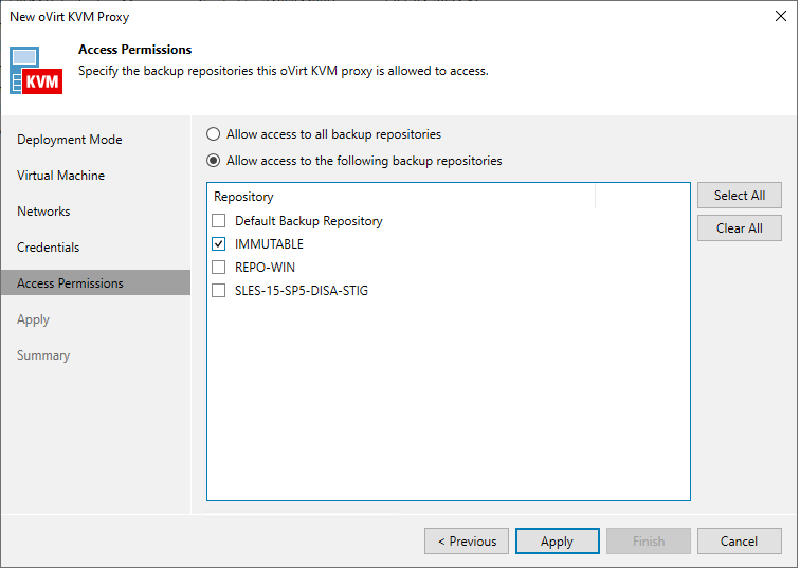The height and width of the screenshot is (568, 800).
Task: Check the SLES-15-SP5-DISA-STIG checkbox
Action: pos(218,290)
